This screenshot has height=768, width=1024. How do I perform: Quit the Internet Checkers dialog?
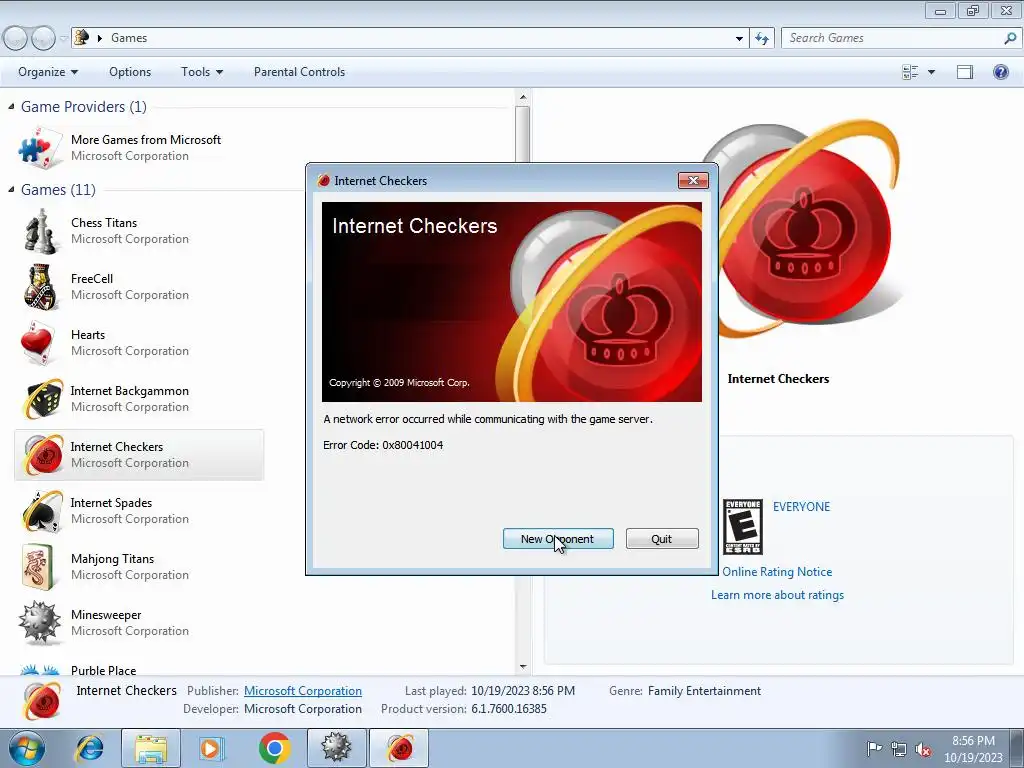[x=662, y=539]
